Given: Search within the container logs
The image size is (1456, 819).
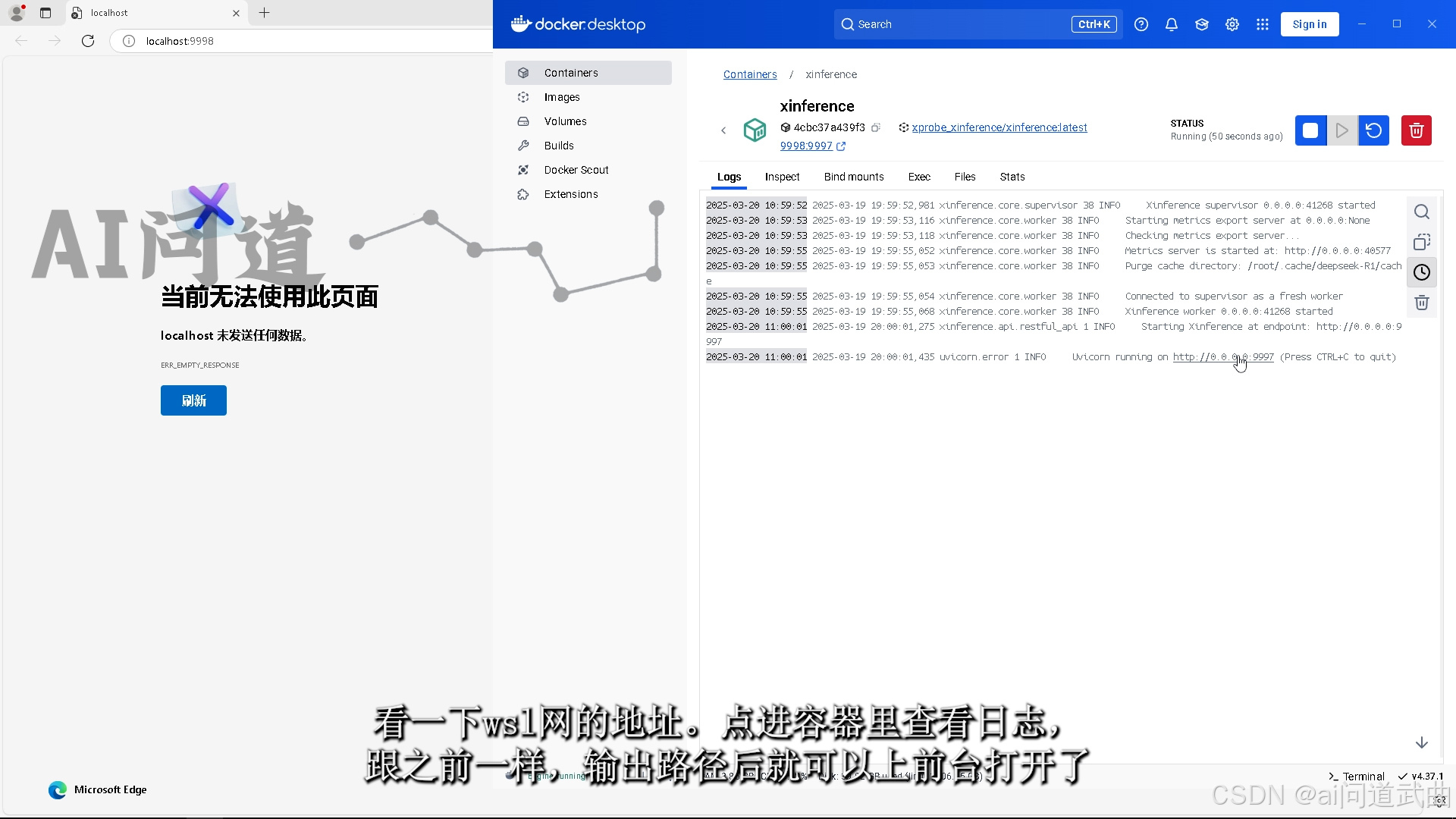Looking at the screenshot, I should [x=1422, y=212].
